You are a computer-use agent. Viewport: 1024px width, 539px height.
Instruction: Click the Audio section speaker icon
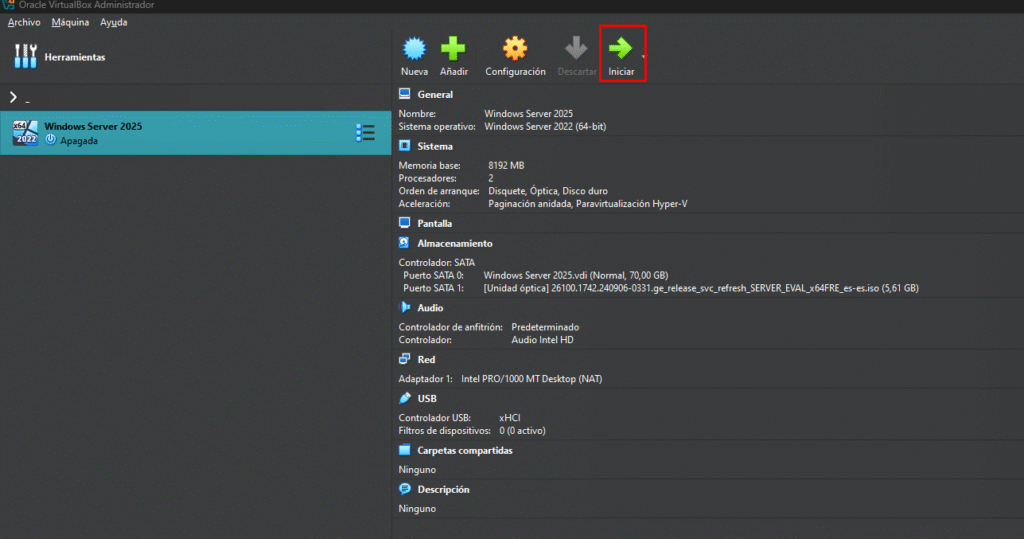tap(404, 307)
